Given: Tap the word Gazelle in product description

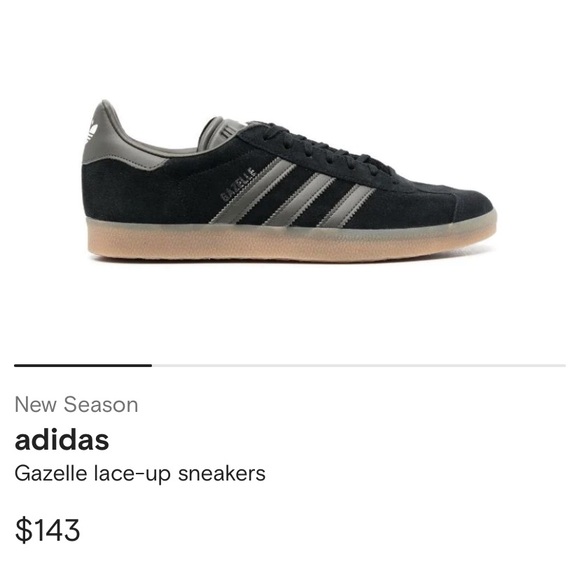Looking at the screenshot, I should coord(51,474).
